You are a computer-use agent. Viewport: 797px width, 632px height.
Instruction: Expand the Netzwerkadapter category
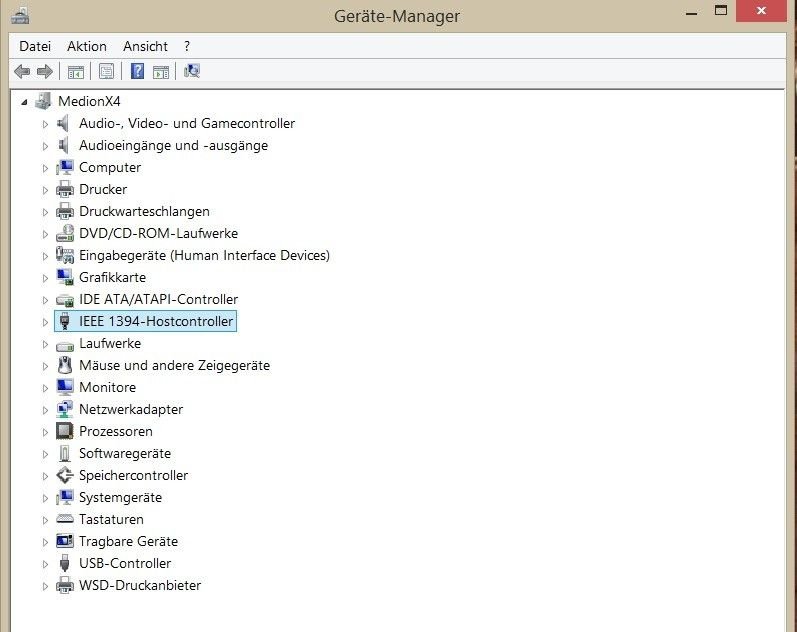point(45,410)
